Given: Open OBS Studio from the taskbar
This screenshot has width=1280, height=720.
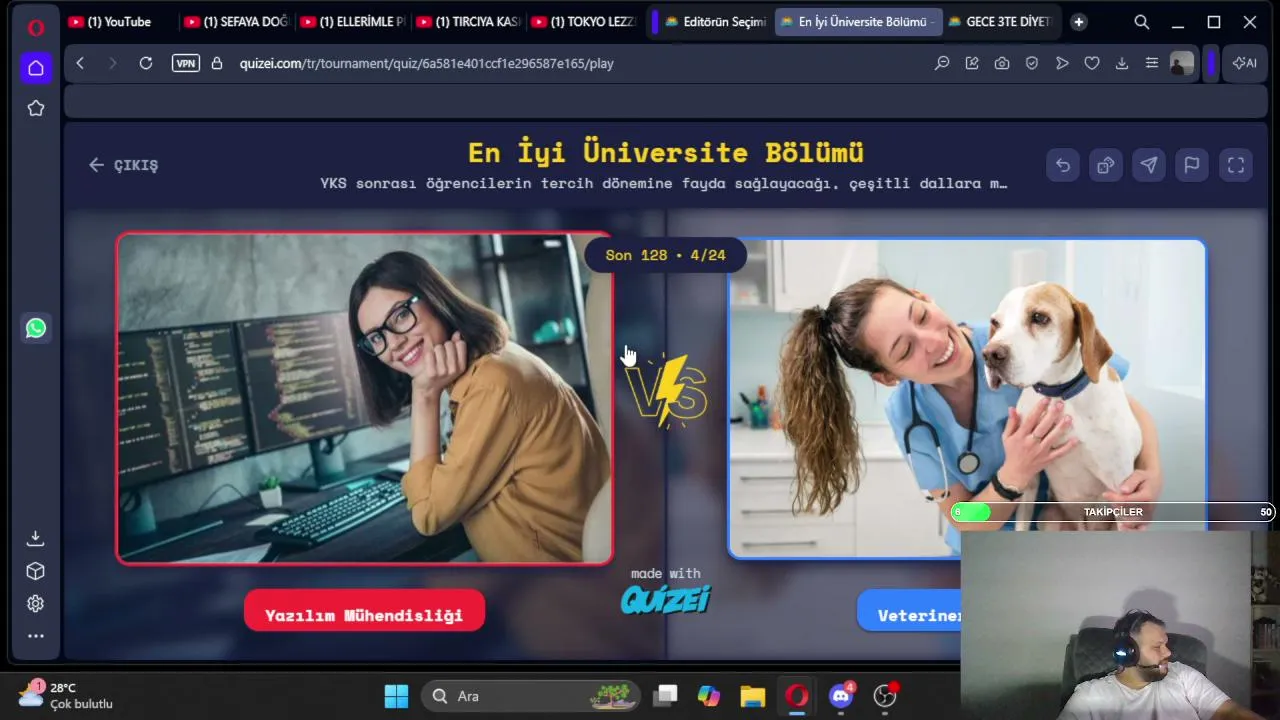Looking at the screenshot, I should pyautogui.click(x=885, y=696).
